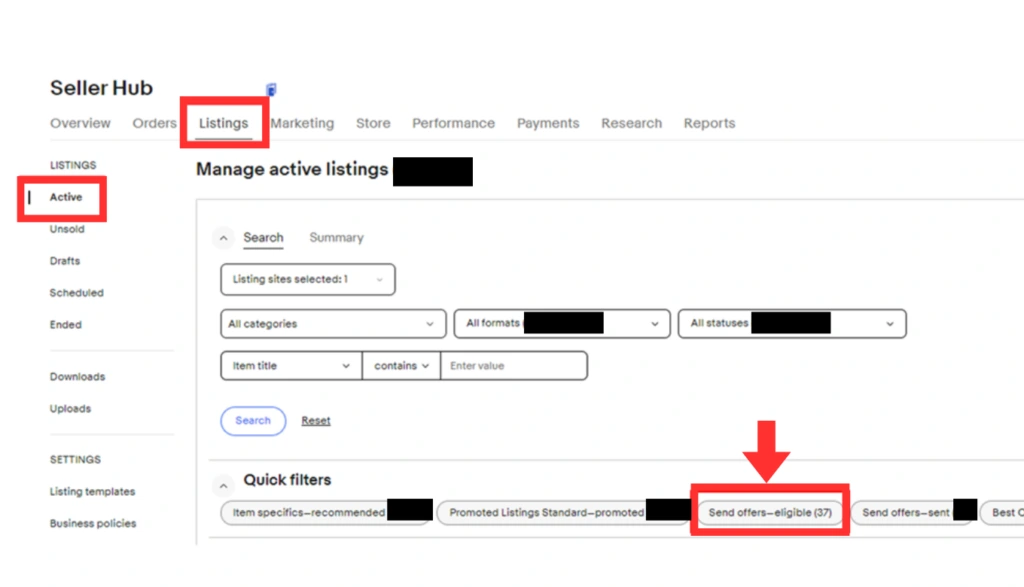Go to Drafts in the sidebar
Viewport: 1024px width, 587px height.
65,261
